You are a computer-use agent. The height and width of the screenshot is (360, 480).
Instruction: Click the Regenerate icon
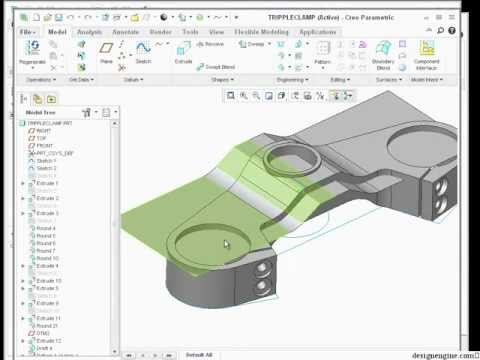(32, 48)
